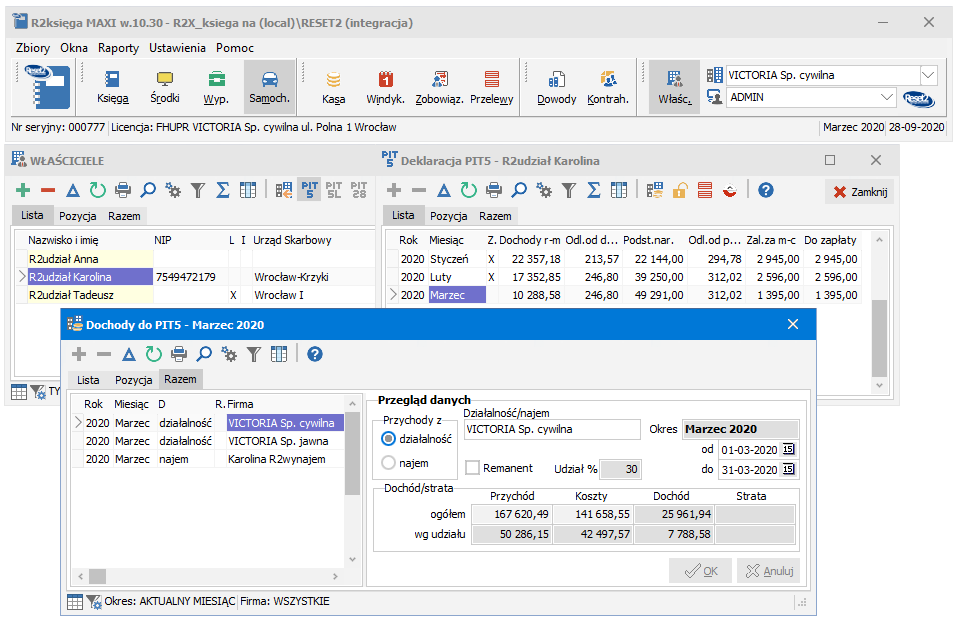Open the Wyp. (payroll) module
Screen dimensions: 957x620
(216, 87)
